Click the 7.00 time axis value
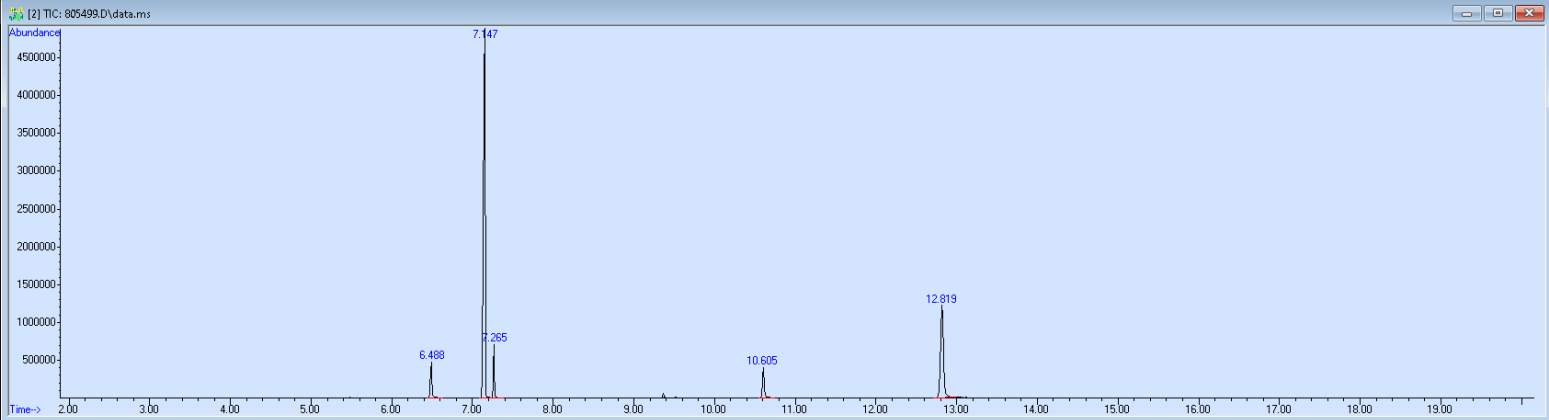The image size is (1549, 420). point(471,409)
